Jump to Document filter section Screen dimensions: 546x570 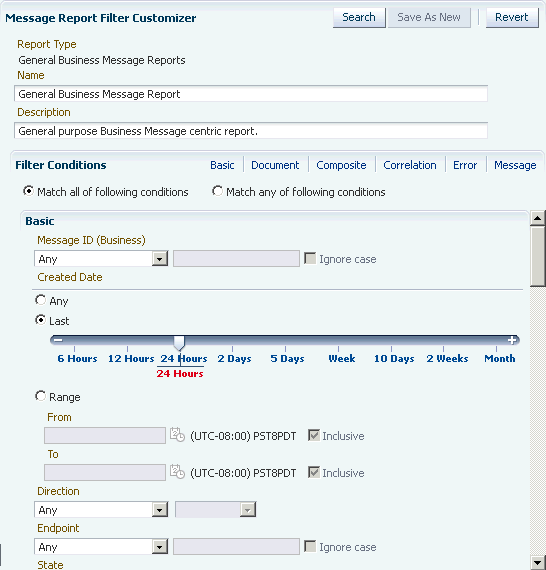[x=275, y=165]
